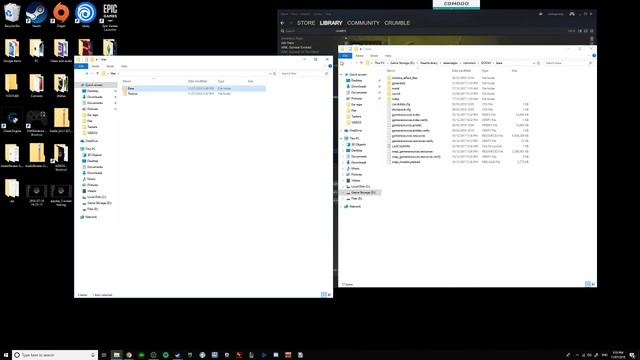Switch two-item Explorer window to large icons view
This screenshot has height=360, width=640.
pos(329,294)
